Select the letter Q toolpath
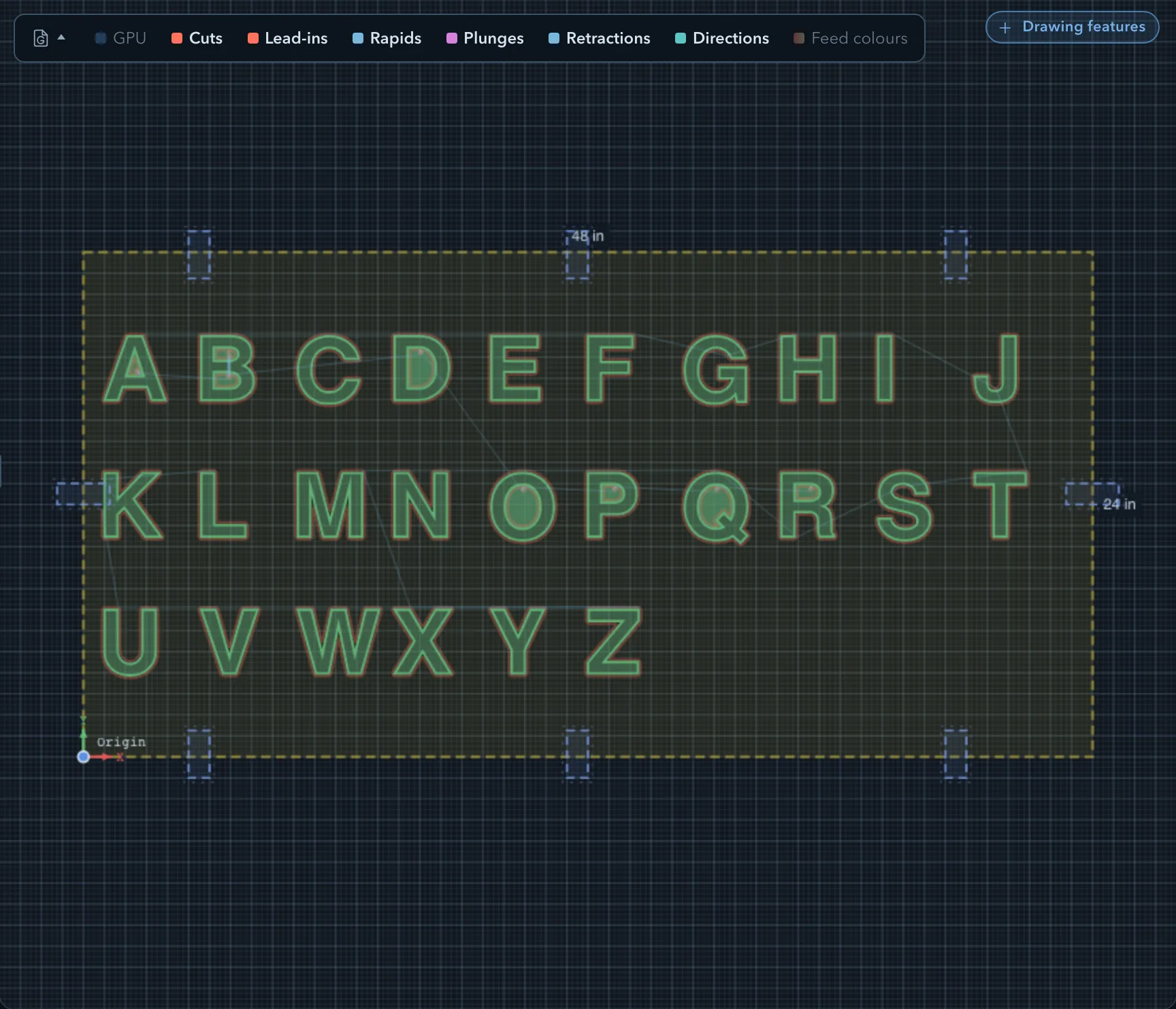The image size is (1176, 1009). [717, 507]
